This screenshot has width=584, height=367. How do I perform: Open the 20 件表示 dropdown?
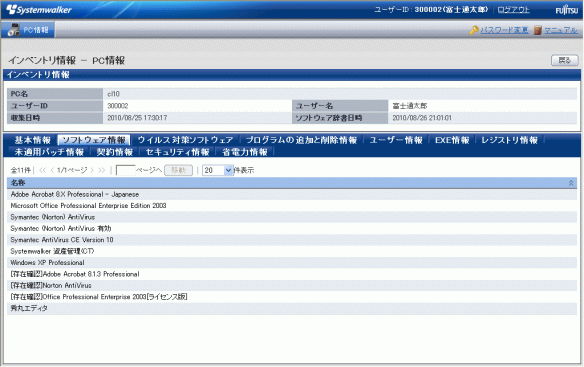[x=218, y=170]
